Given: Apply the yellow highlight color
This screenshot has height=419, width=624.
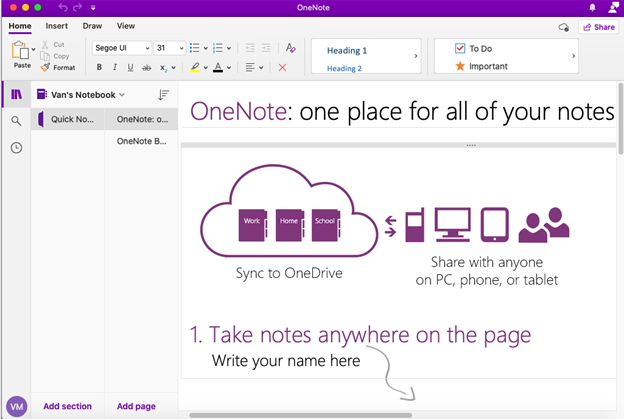Looking at the screenshot, I should 195,68.
